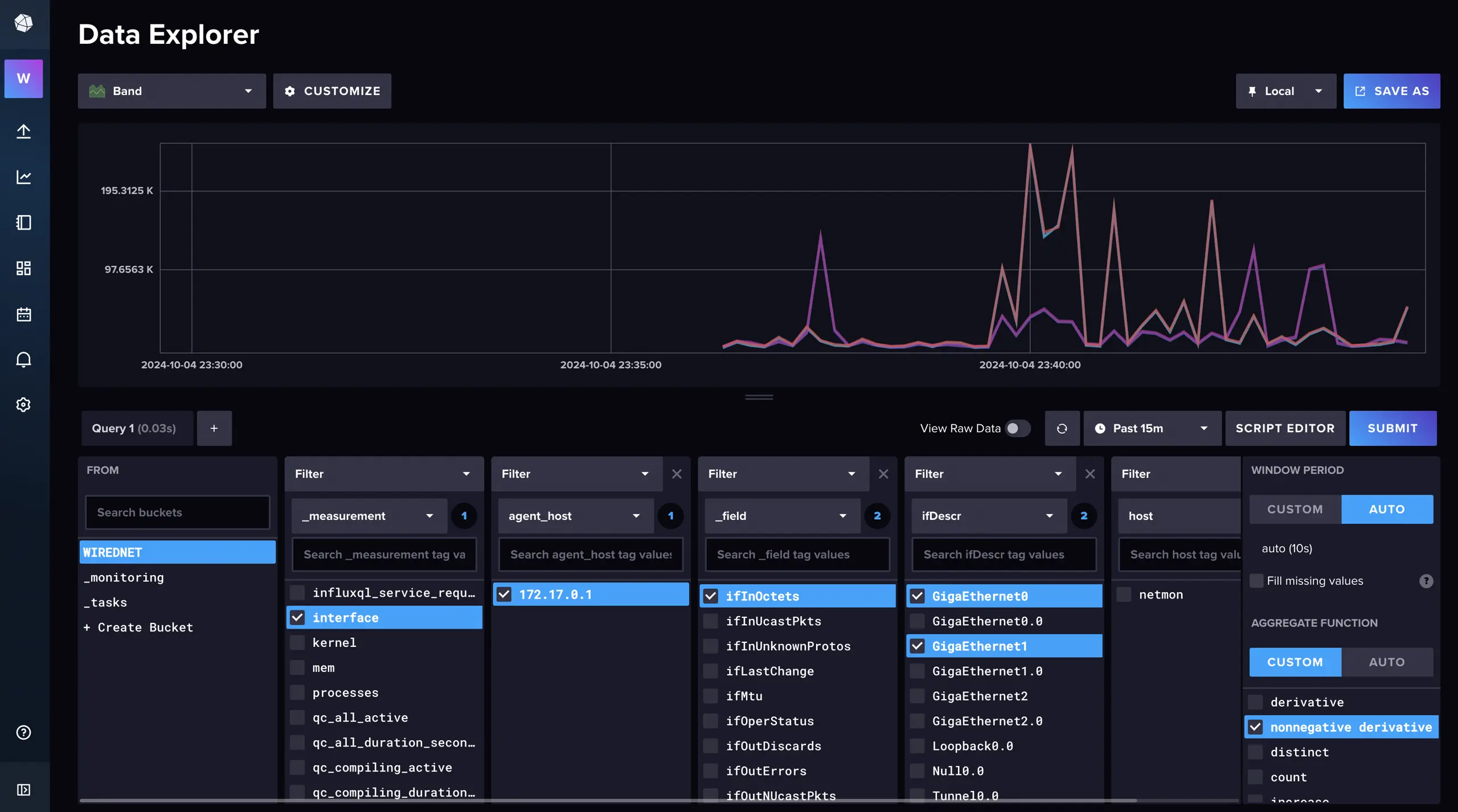Toggle View Raw Data switch

coord(1017,428)
